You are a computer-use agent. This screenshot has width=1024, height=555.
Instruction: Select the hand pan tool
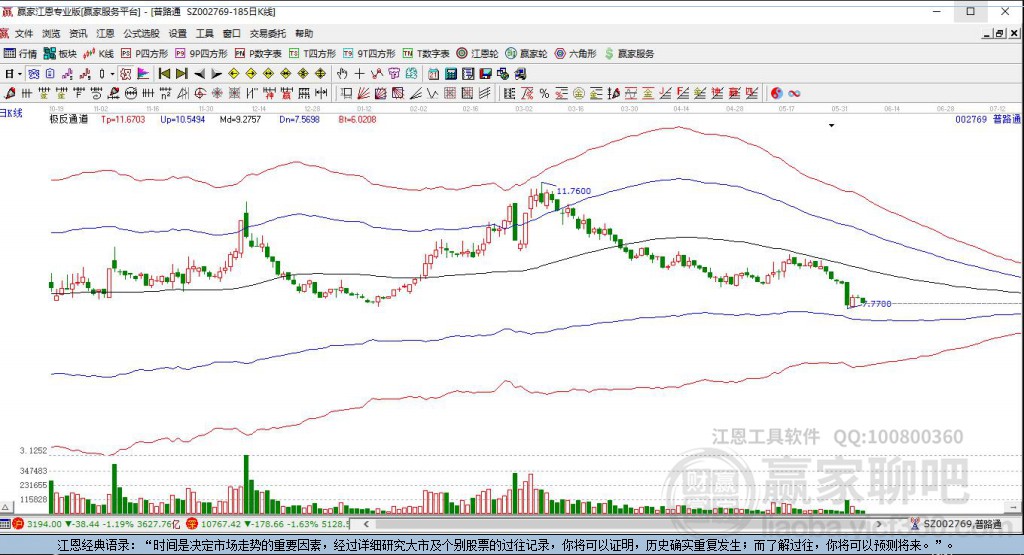point(342,74)
